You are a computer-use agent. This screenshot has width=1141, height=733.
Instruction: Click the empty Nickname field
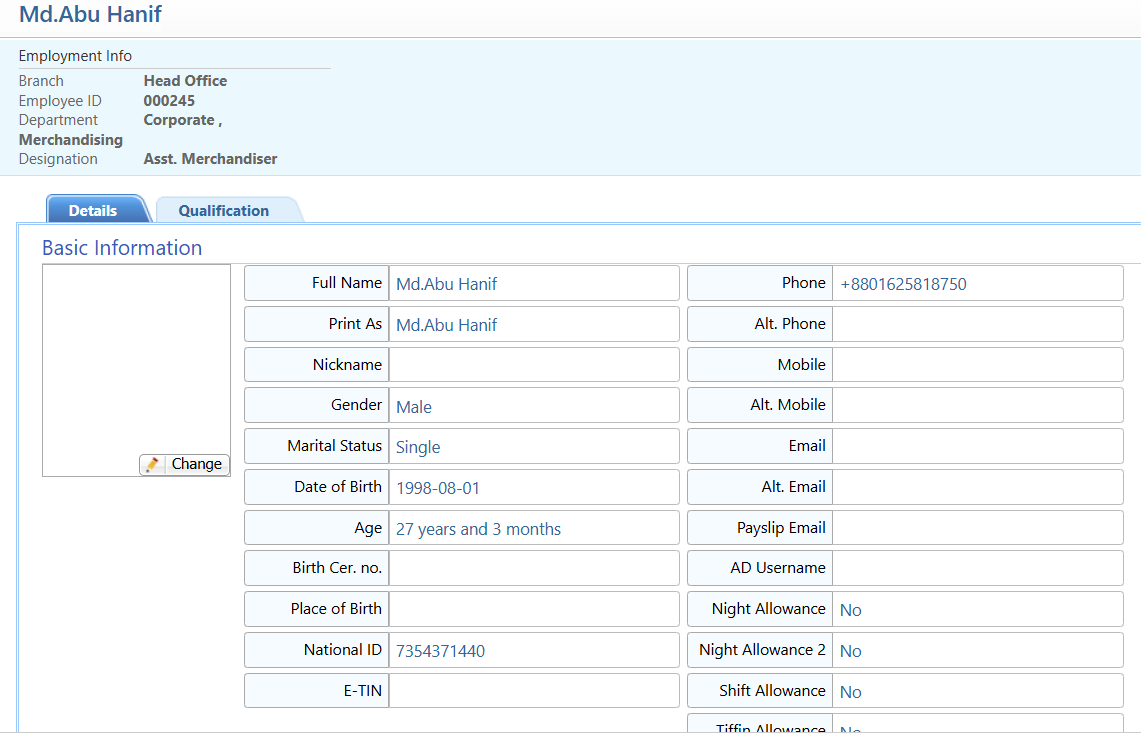(533, 365)
